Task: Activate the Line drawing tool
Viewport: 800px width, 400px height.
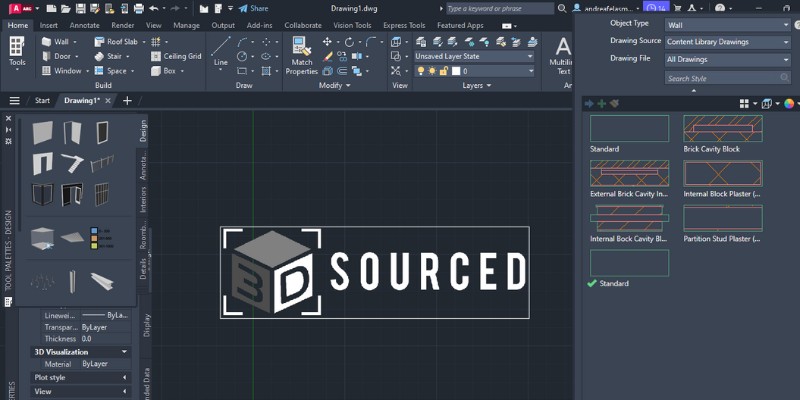Action: [x=220, y=52]
